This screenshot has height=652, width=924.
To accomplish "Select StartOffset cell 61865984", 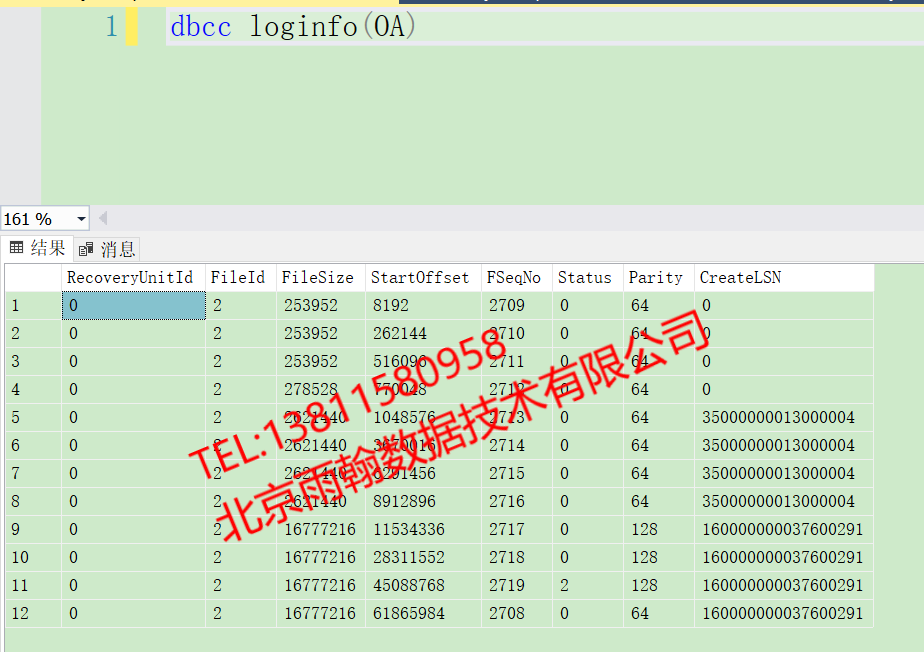I will click(x=423, y=614).
